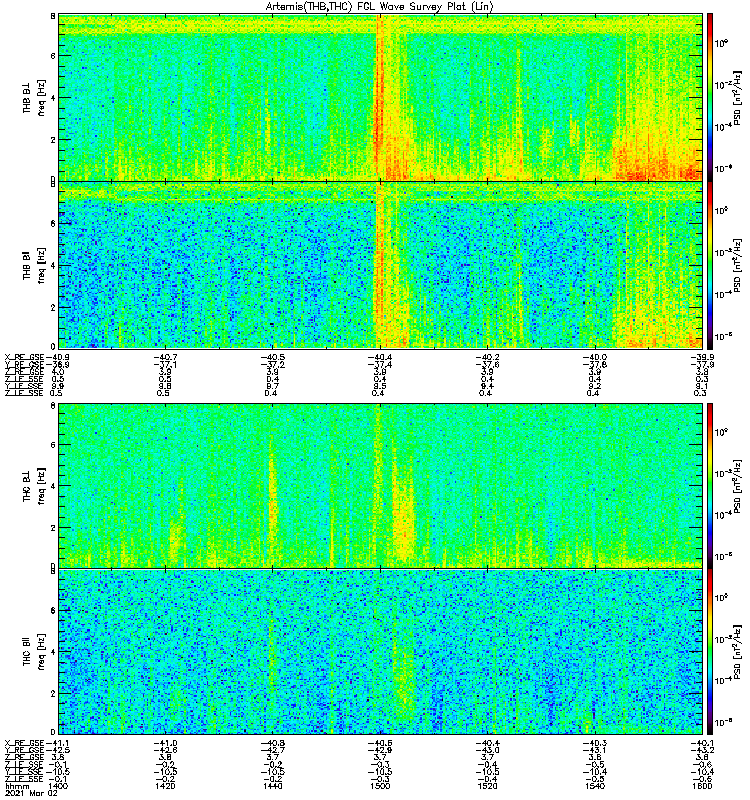Click the yellow horizontal band near 7 Hz in THB B⊥
The width and height of the screenshot is (750, 800).
[380, 28]
